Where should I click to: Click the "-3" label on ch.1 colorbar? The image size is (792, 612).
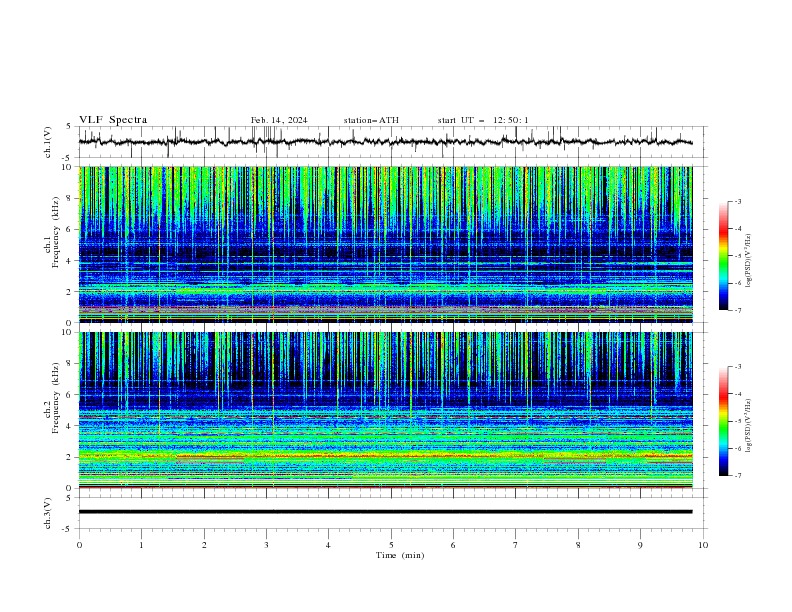click(738, 201)
